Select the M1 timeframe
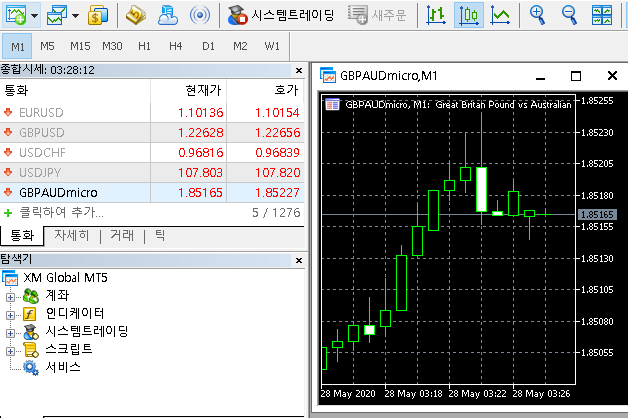The height and width of the screenshot is (418, 628). point(17,46)
